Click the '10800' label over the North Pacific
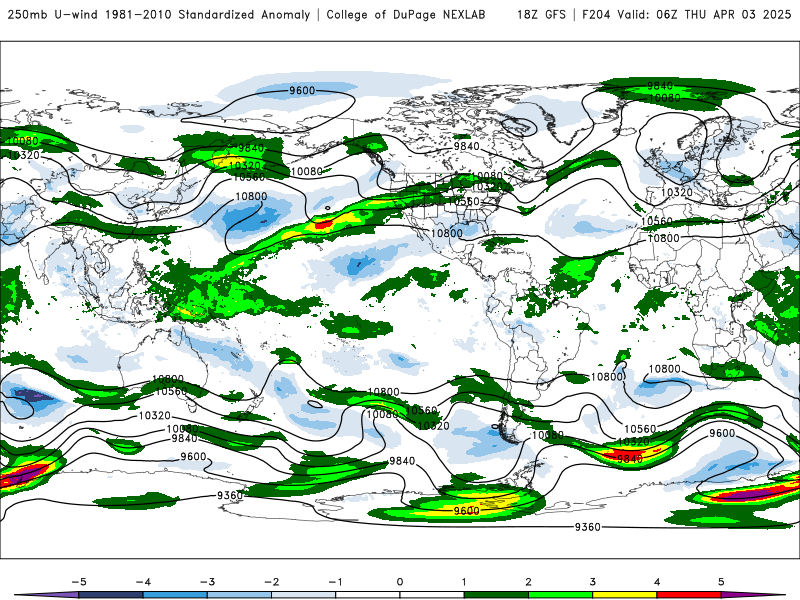This screenshot has width=800, height=600. point(251,196)
